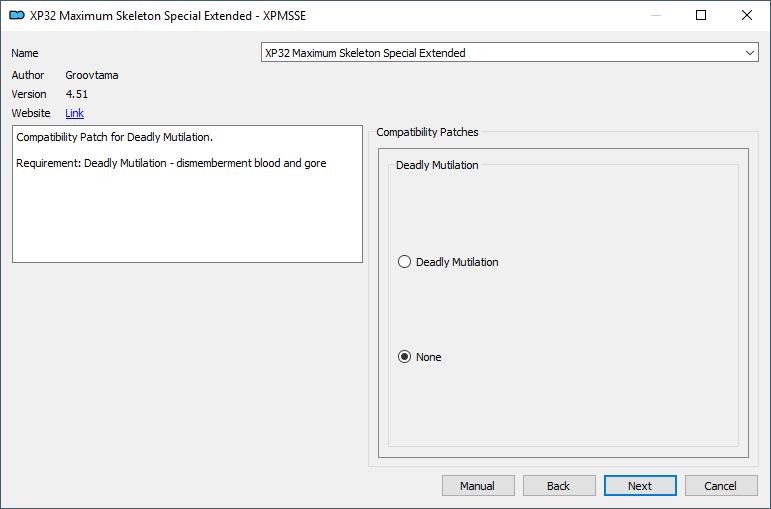Click 'Compatibility Patch for Deadly Mutilation.' text
771x509 pixels.
115,137
